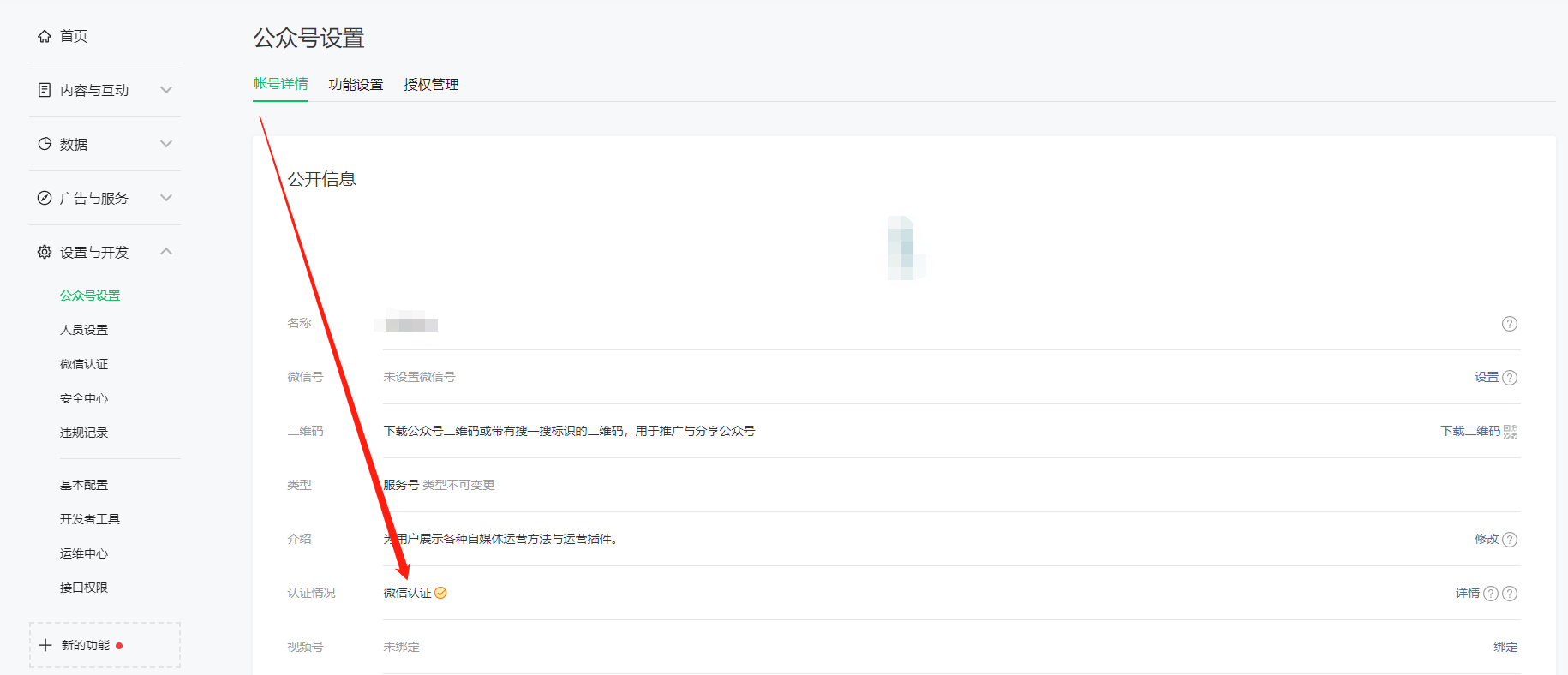Click the 类型不可变更 note
1568x675 pixels.
click(x=458, y=485)
